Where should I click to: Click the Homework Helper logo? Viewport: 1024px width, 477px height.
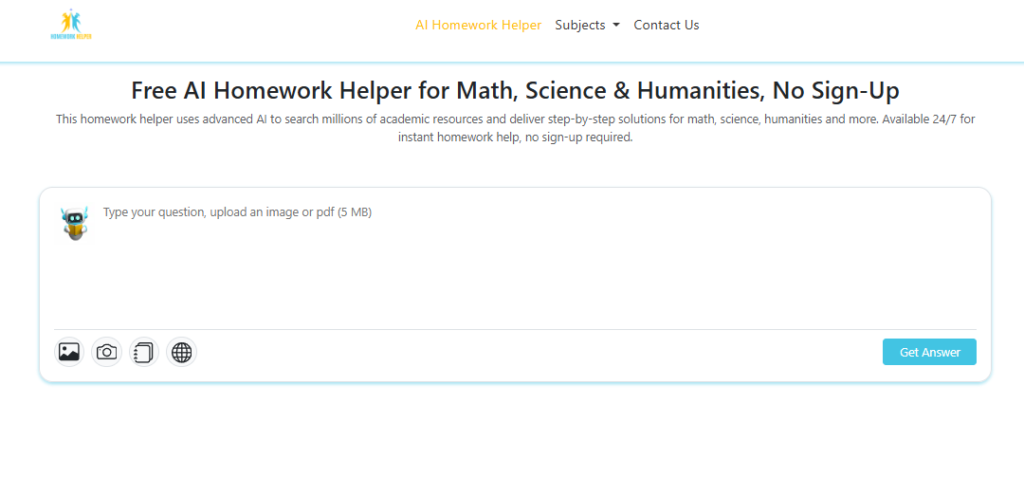click(70, 25)
